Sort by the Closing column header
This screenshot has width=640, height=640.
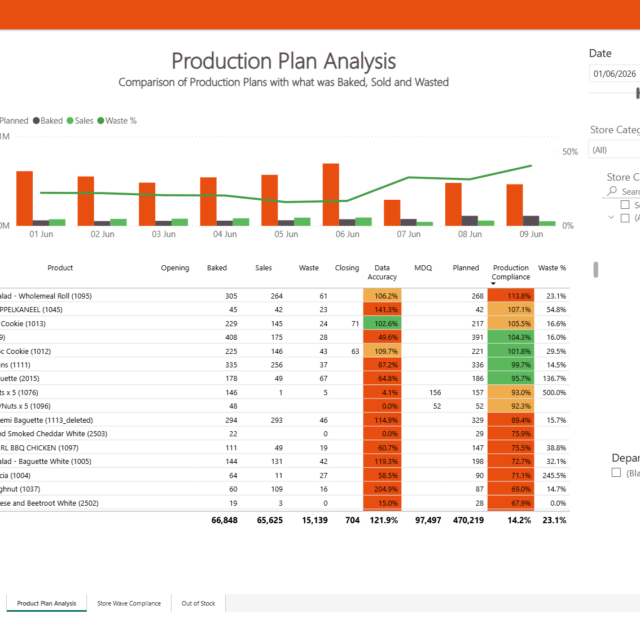tap(347, 268)
